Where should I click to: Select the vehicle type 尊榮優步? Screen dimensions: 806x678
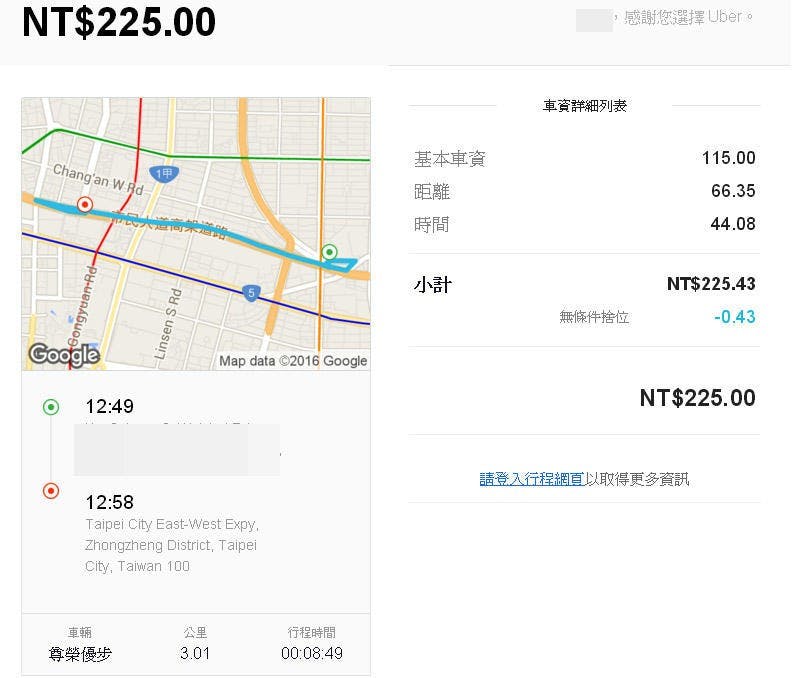(80, 654)
